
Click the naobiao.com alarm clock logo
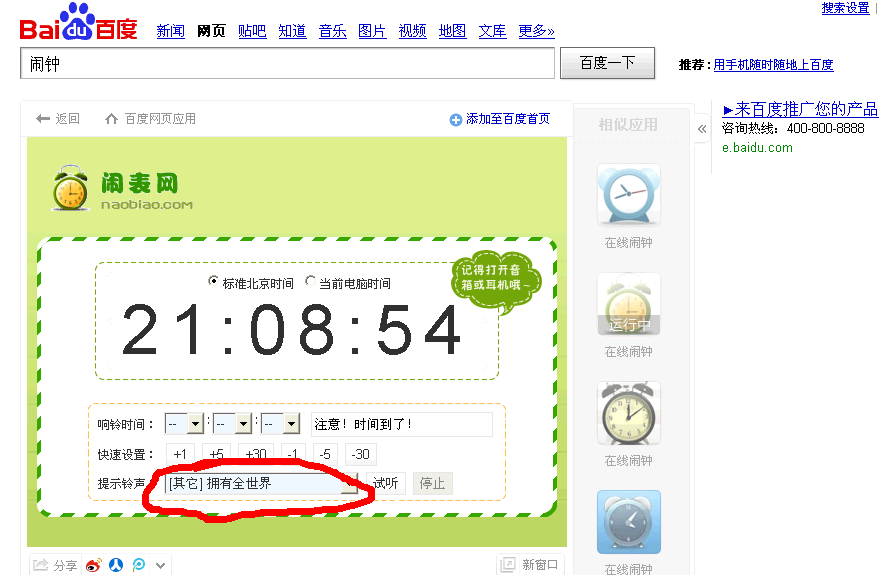coord(70,188)
